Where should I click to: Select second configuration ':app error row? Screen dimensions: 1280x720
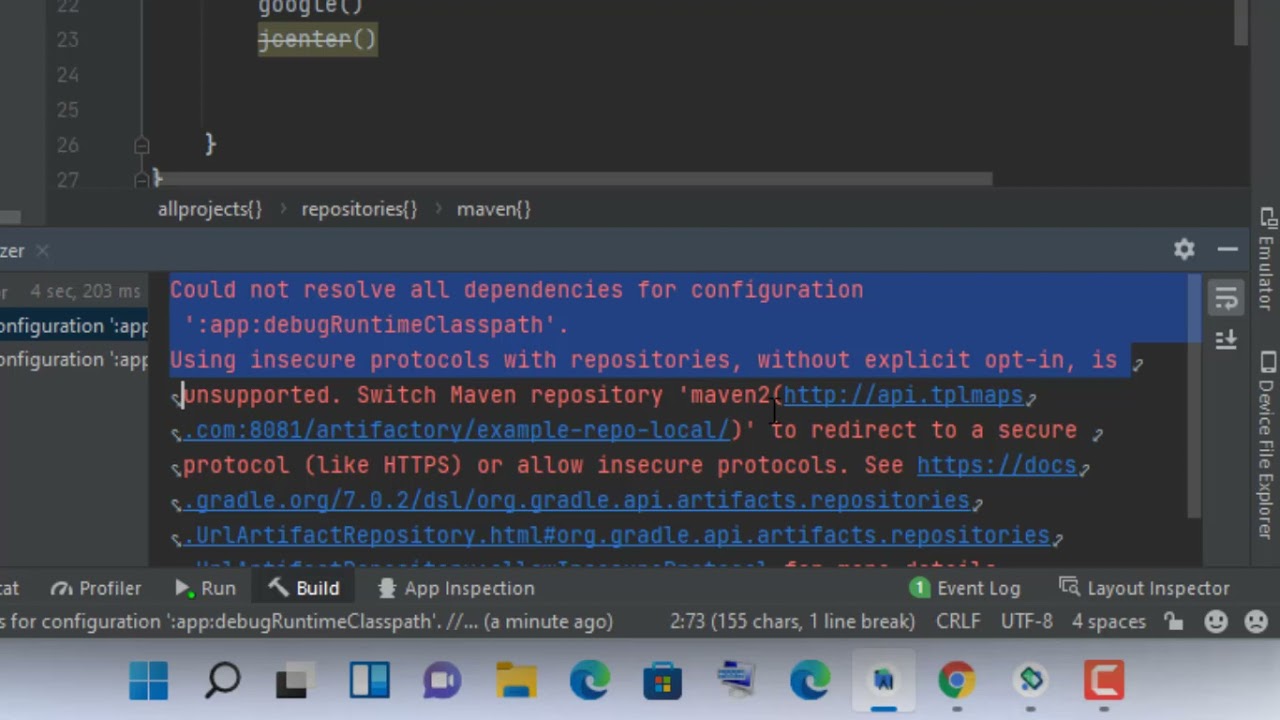click(x=74, y=360)
